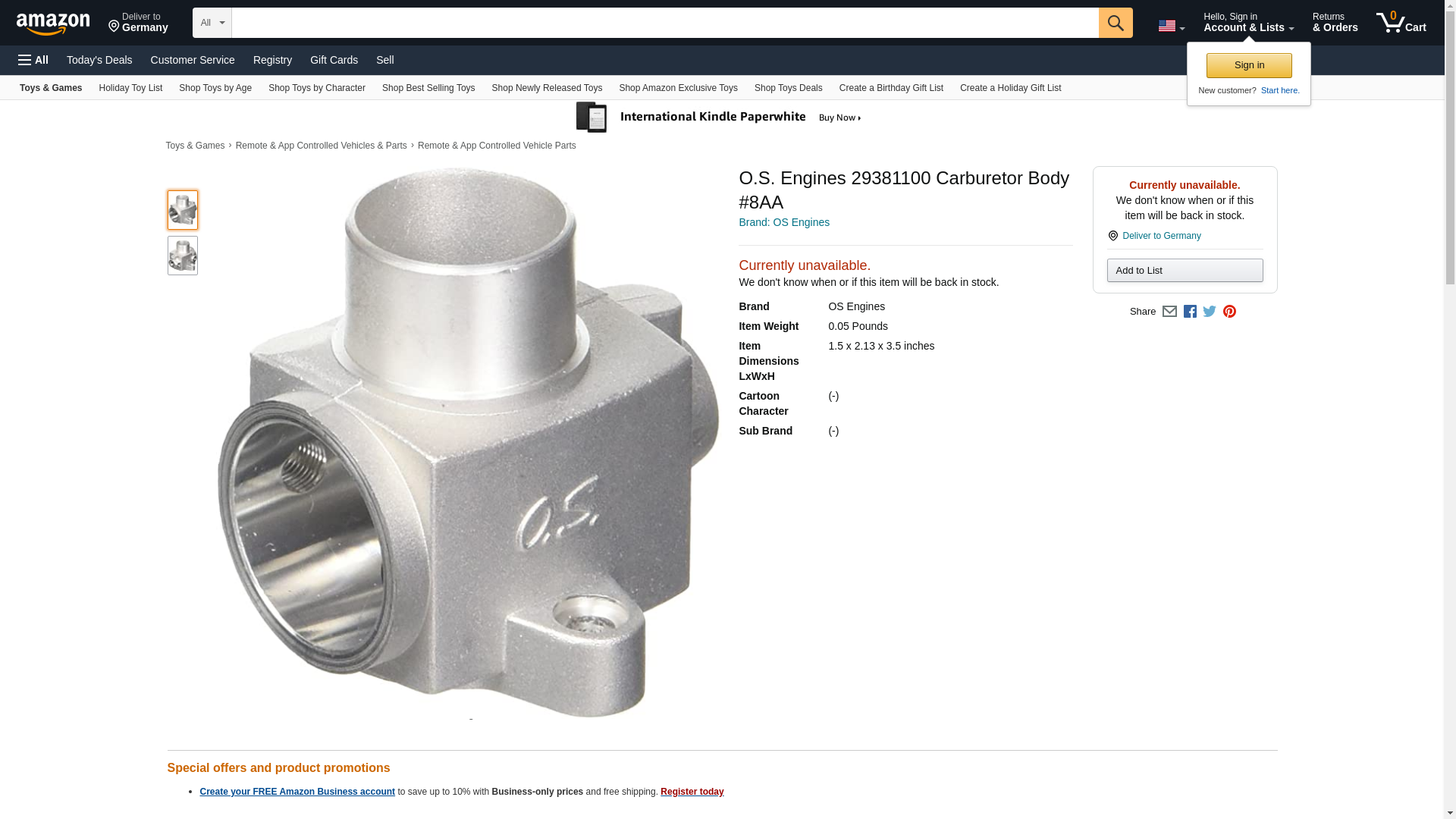The height and width of the screenshot is (819, 1456).
Task: Click the search magnifier button
Action: click(1115, 23)
